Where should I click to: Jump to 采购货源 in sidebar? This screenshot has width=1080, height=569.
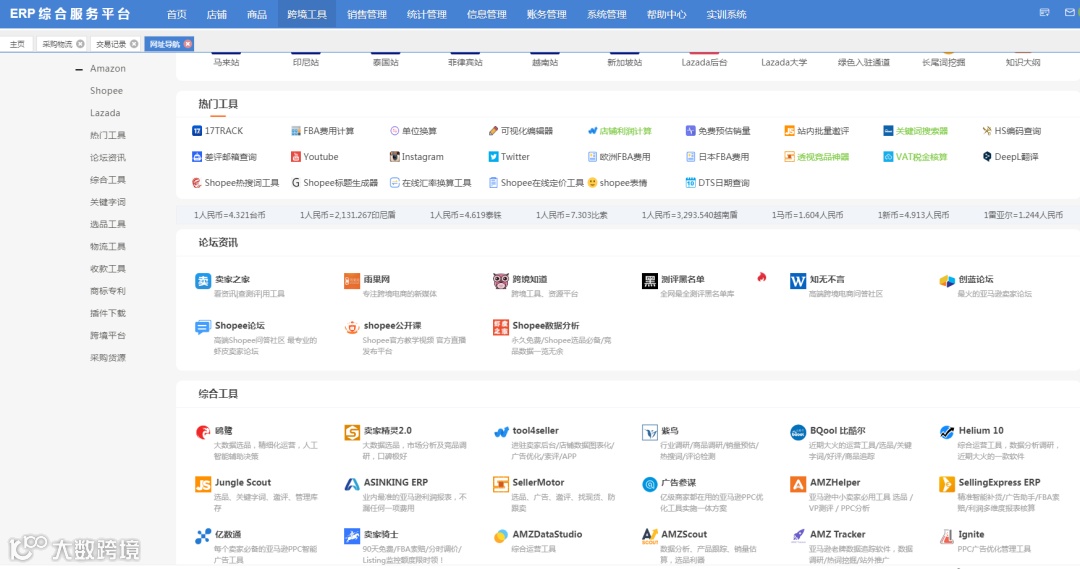(108, 358)
